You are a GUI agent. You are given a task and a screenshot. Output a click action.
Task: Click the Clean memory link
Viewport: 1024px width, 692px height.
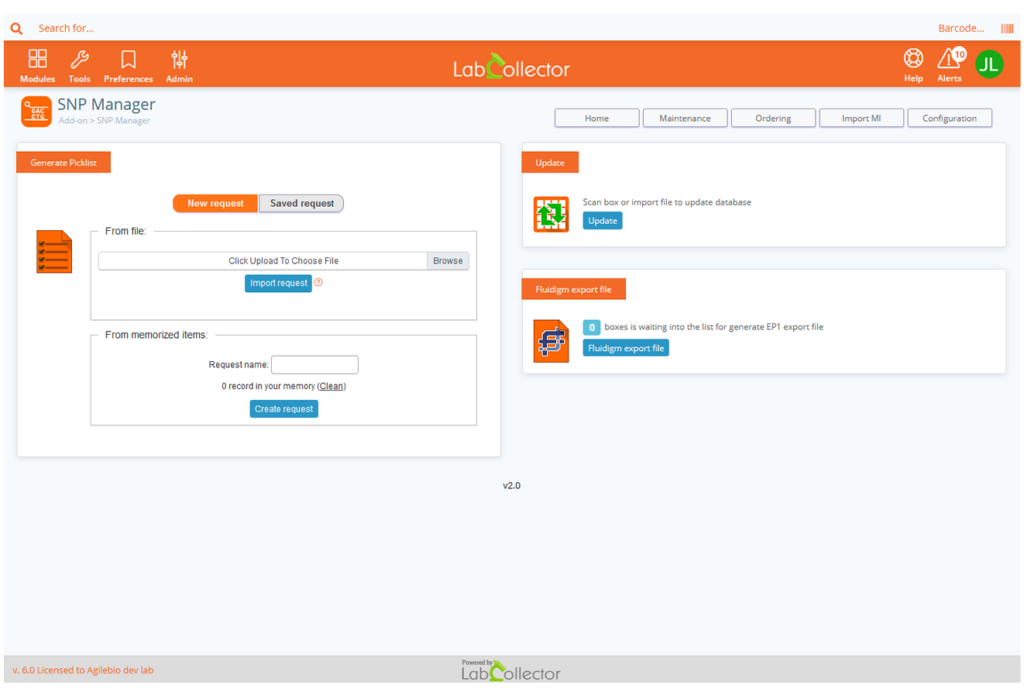pos(331,386)
